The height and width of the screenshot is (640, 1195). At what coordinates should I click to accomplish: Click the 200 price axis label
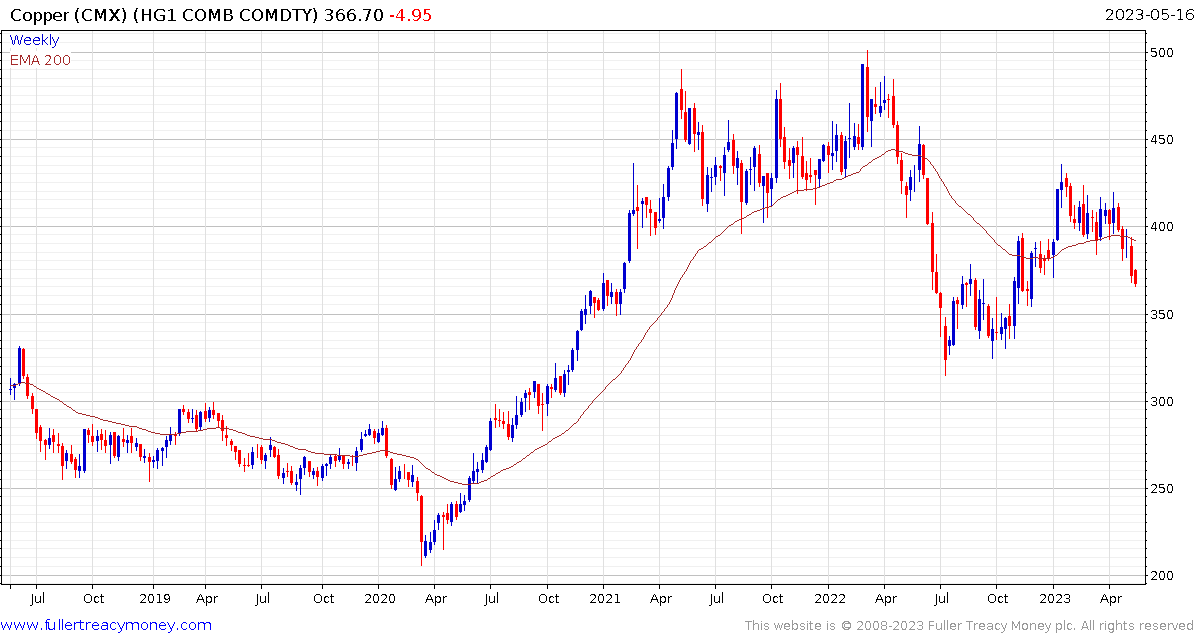tap(1163, 576)
